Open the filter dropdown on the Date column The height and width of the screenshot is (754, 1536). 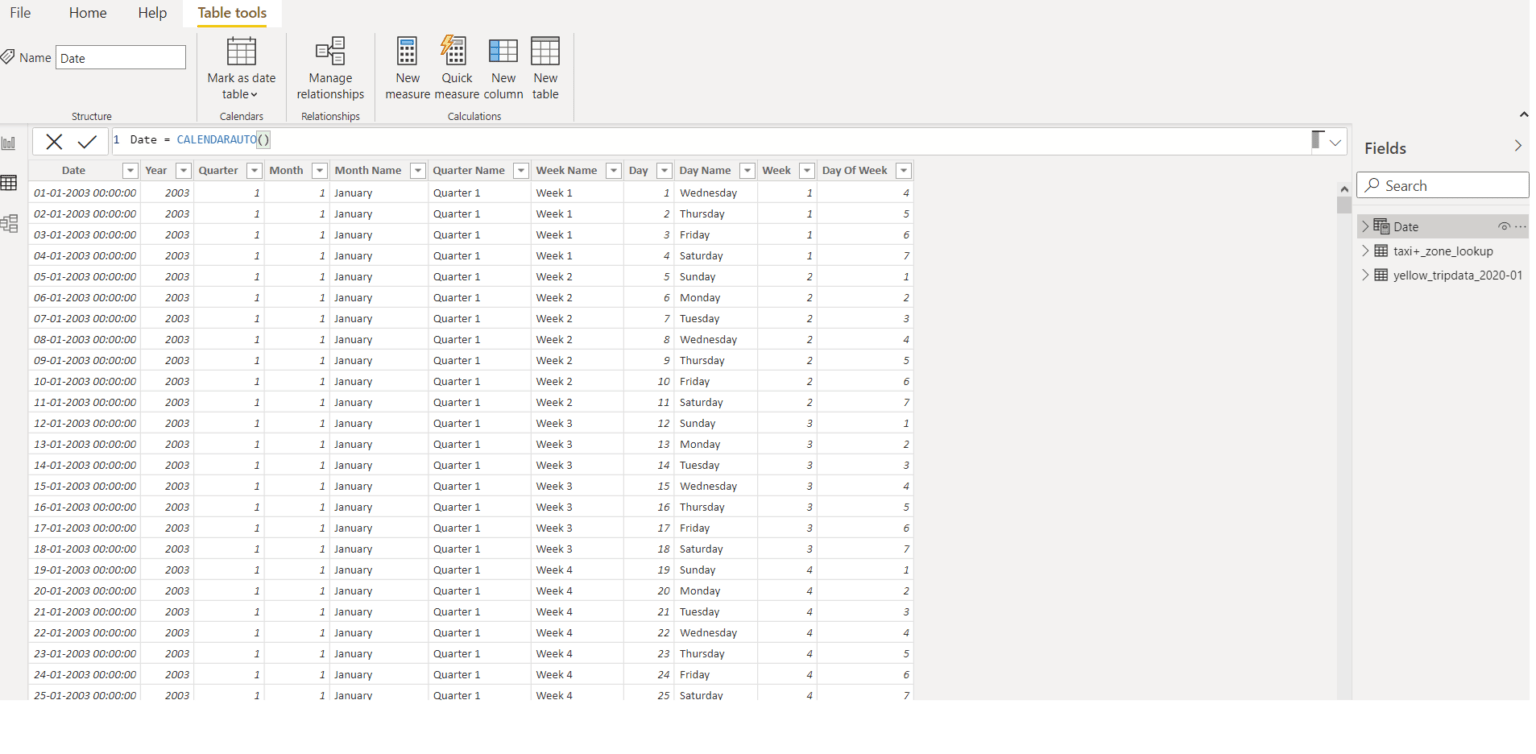[130, 170]
